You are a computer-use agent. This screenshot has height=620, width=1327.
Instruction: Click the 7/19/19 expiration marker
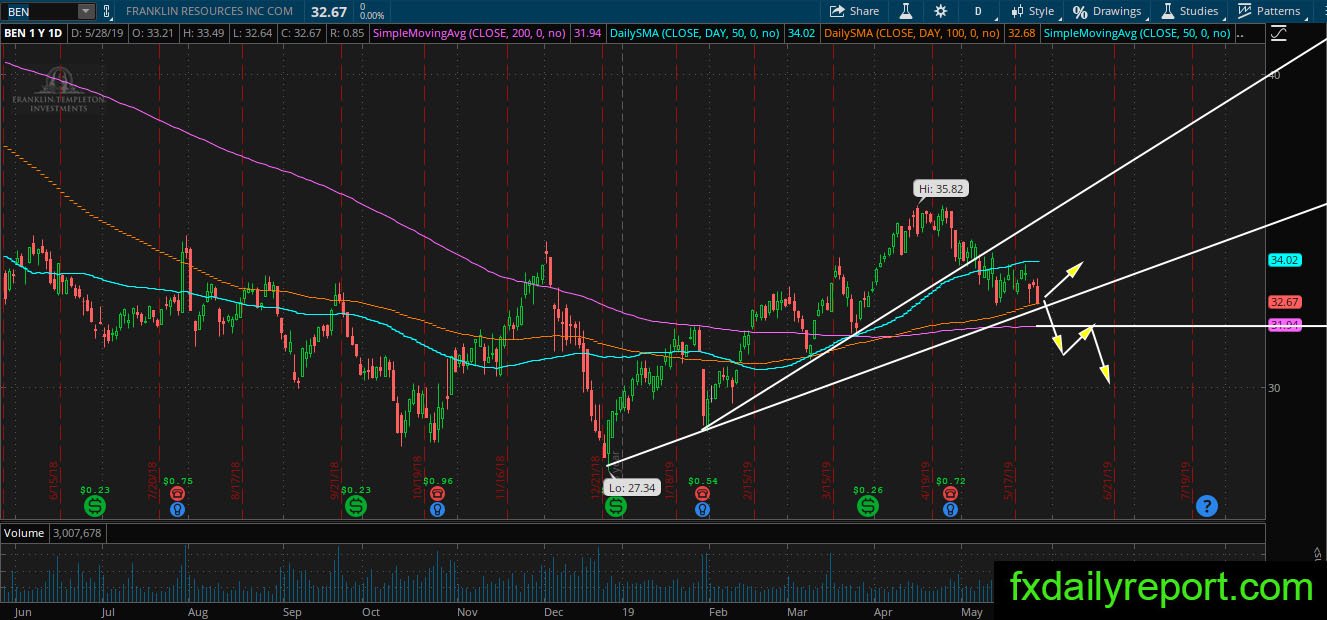(x=1186, y=479)
